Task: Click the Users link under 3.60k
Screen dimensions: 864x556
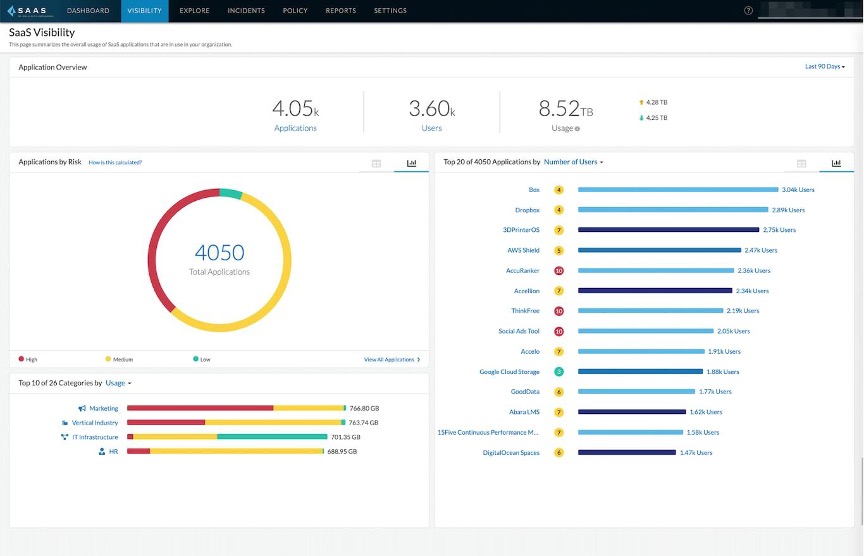Action: pyautogui.click(x=431, y=128)
